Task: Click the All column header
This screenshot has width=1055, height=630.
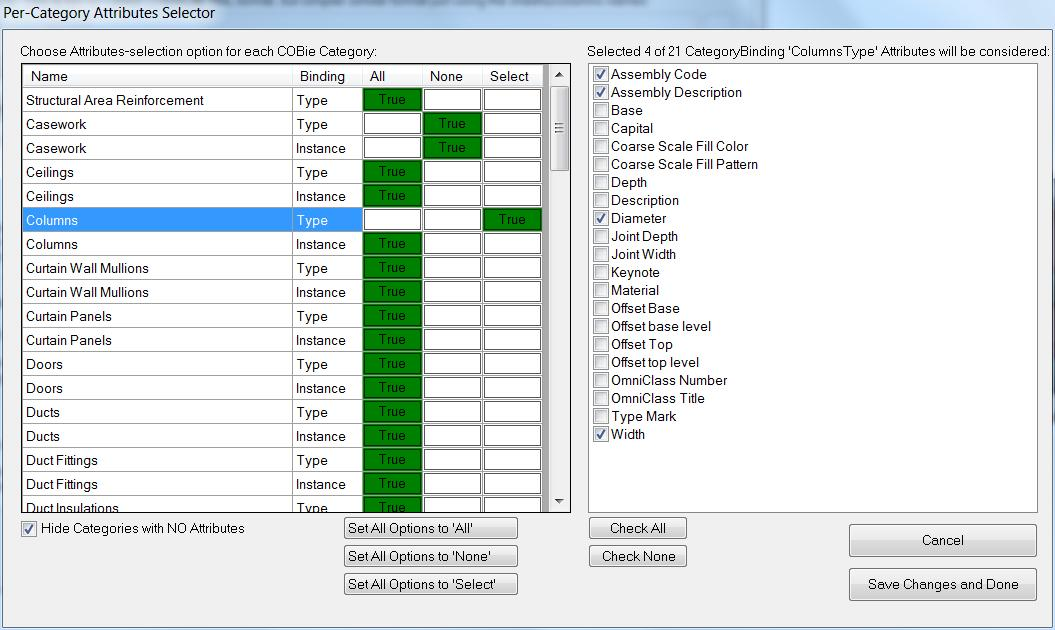Action: pyautogui.click(x=392, y=76)
